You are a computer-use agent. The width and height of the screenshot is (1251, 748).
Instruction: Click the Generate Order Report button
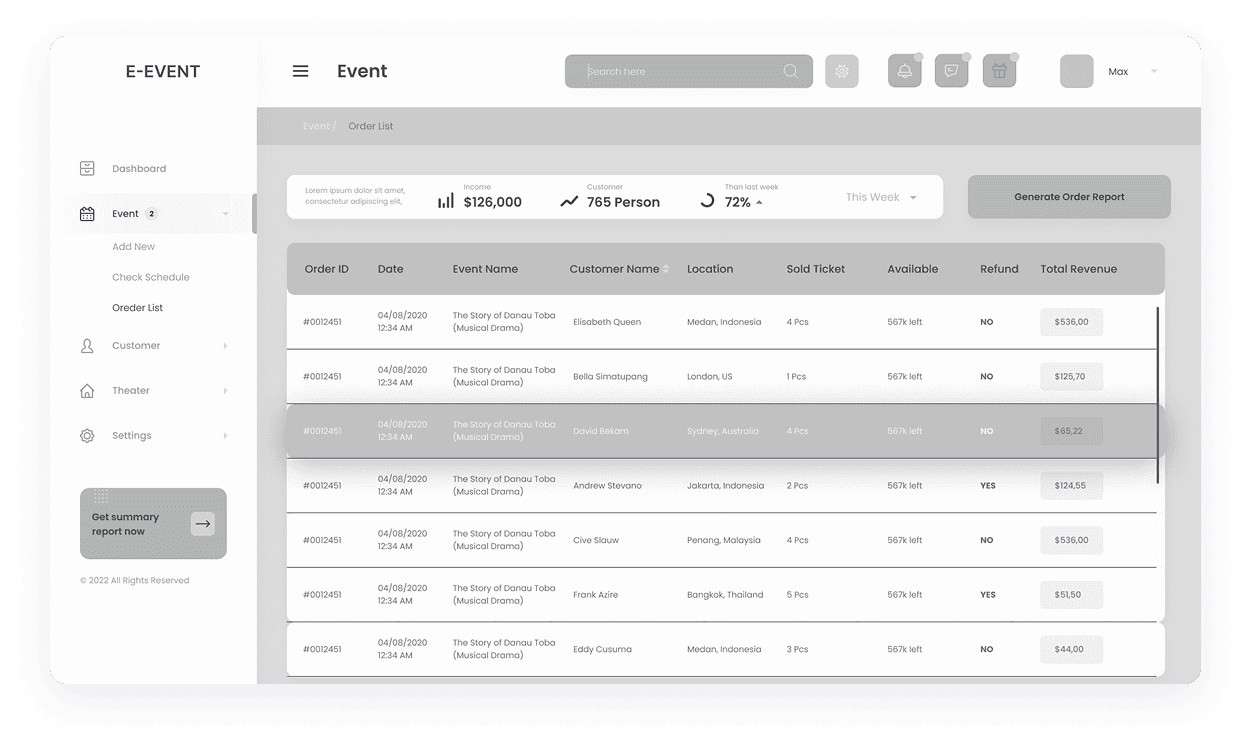pos(1068,196)
